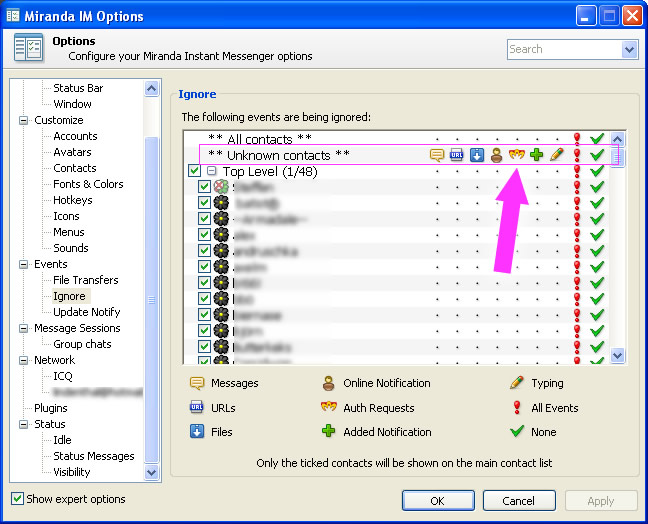Open Update Notify options page
The height and width of the screenshot is (524, 648).
point(87,312)
